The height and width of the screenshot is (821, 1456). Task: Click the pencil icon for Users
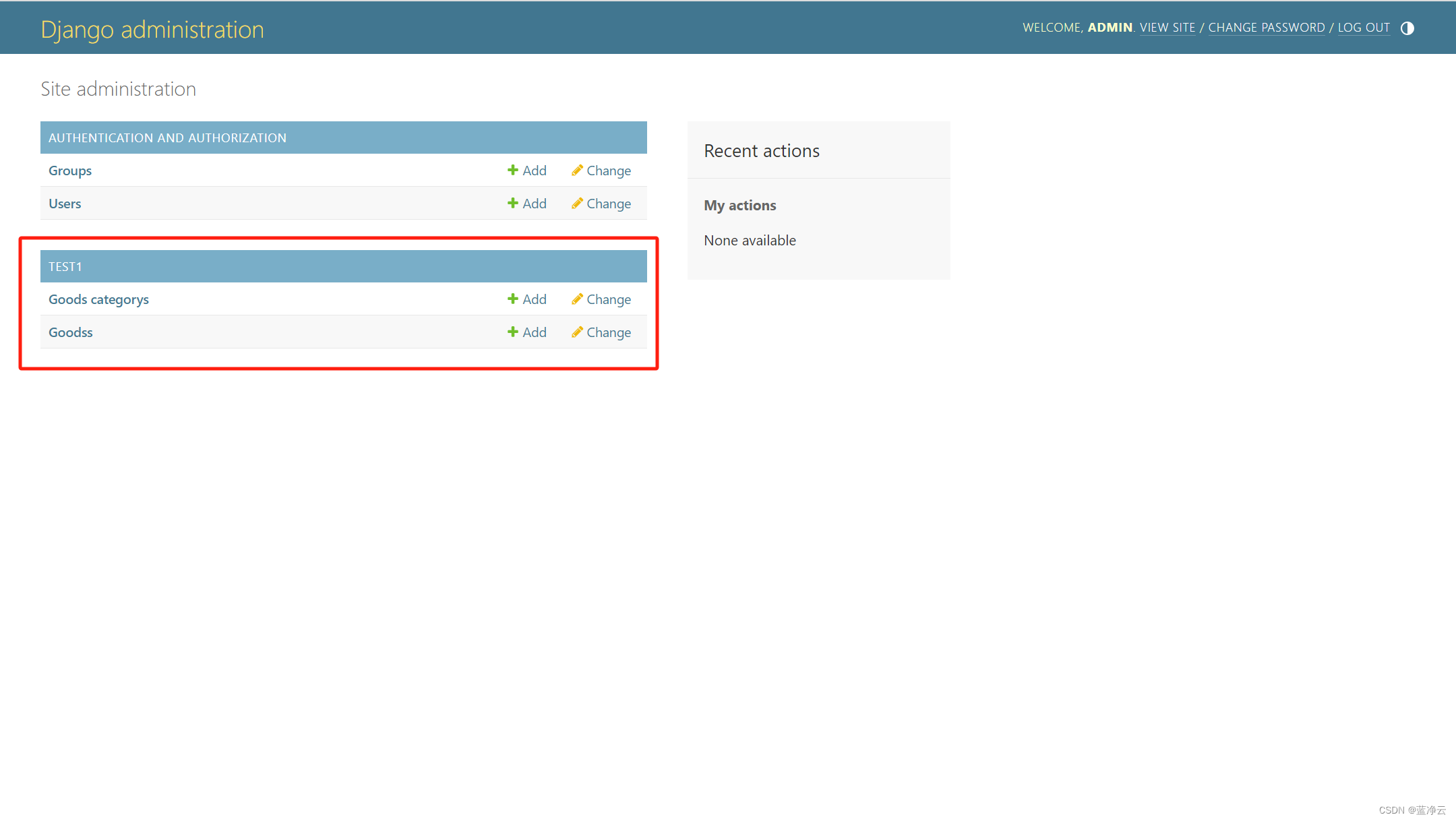tap(577, 203)
